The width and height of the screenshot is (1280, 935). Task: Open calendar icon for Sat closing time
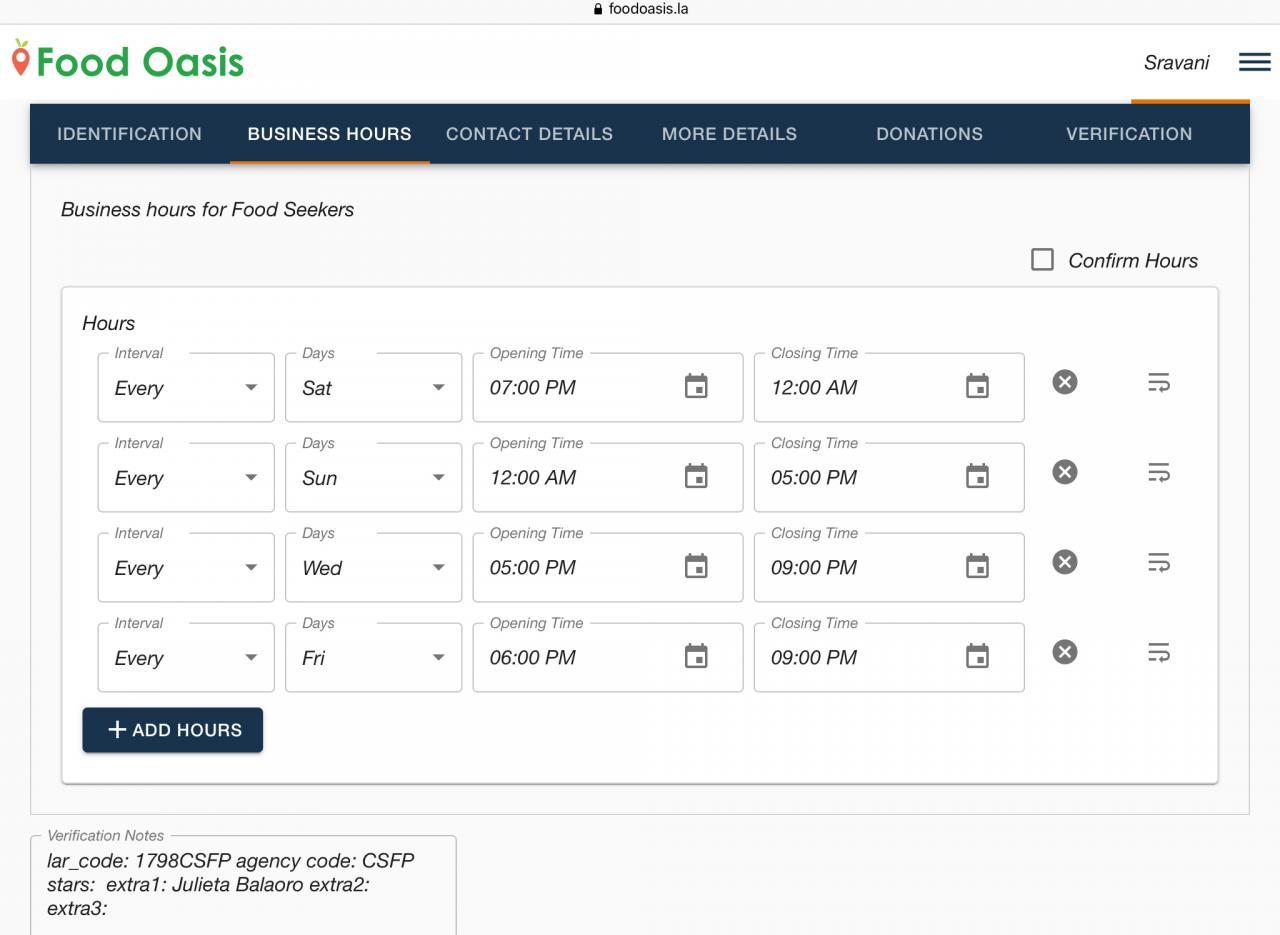pos(977,386)
